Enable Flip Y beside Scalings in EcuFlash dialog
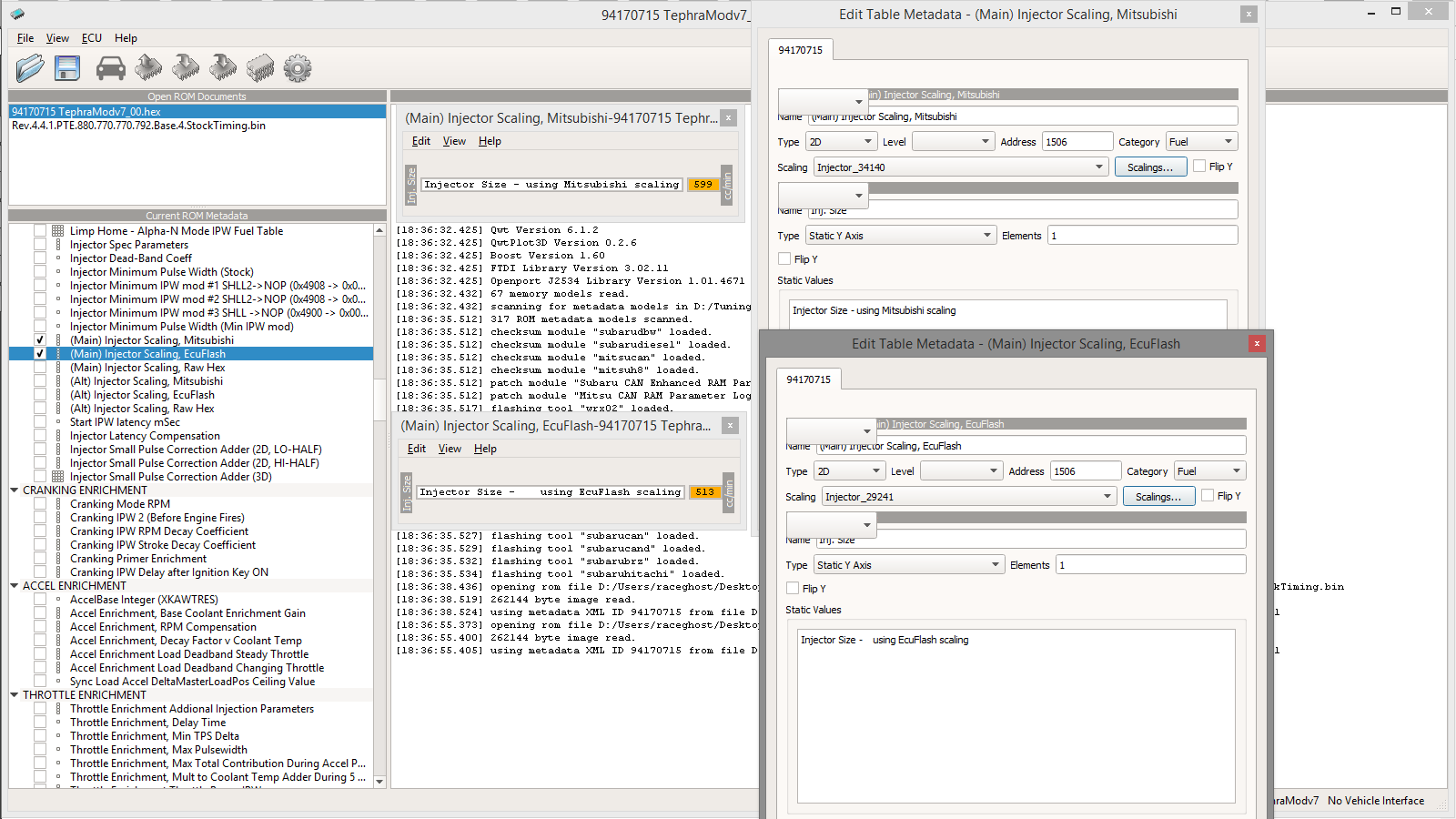Image resolution: width=1456 pixels, height=819 pixels. click(1208, 496)
